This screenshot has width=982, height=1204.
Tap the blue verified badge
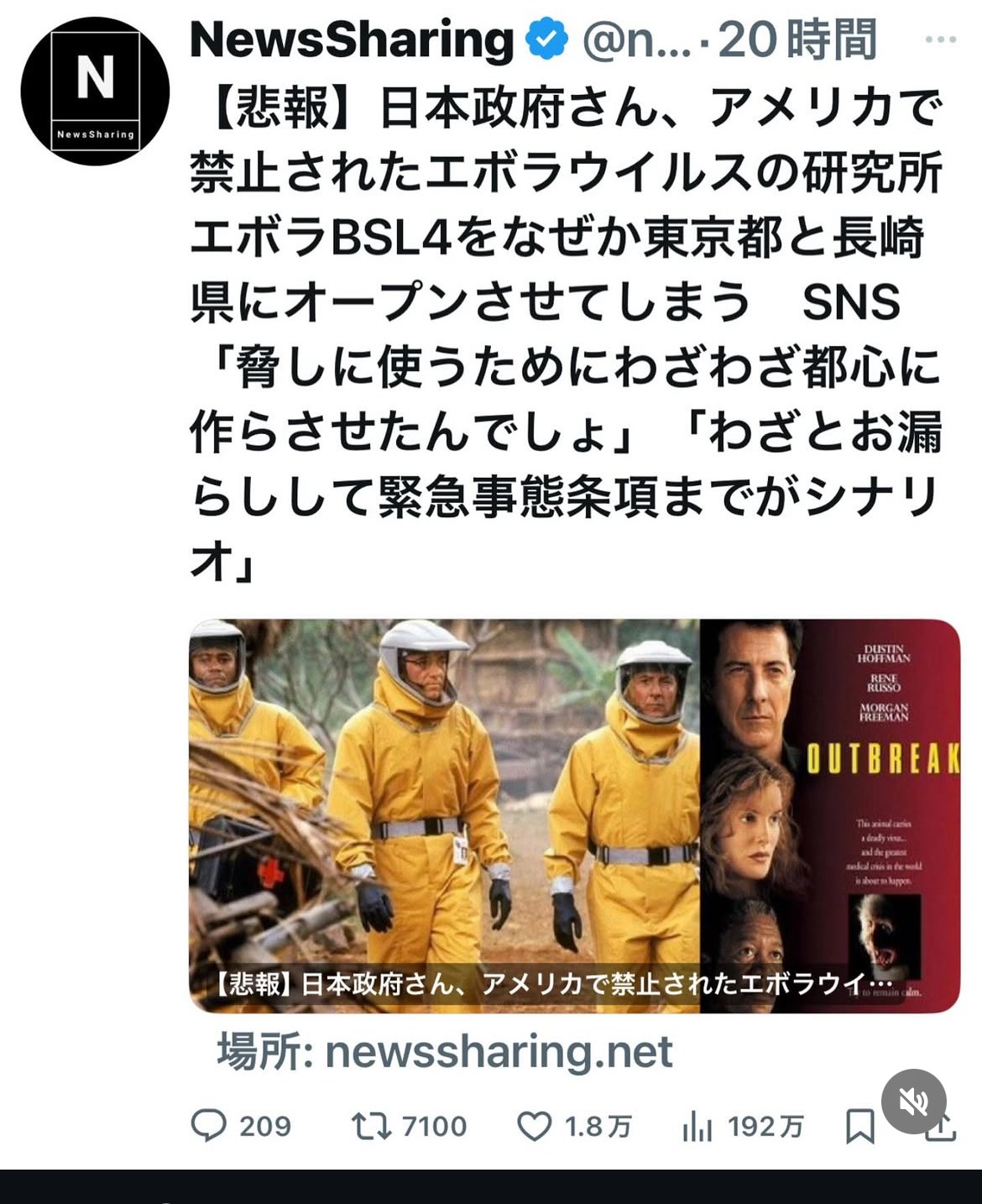click(546, 39)
